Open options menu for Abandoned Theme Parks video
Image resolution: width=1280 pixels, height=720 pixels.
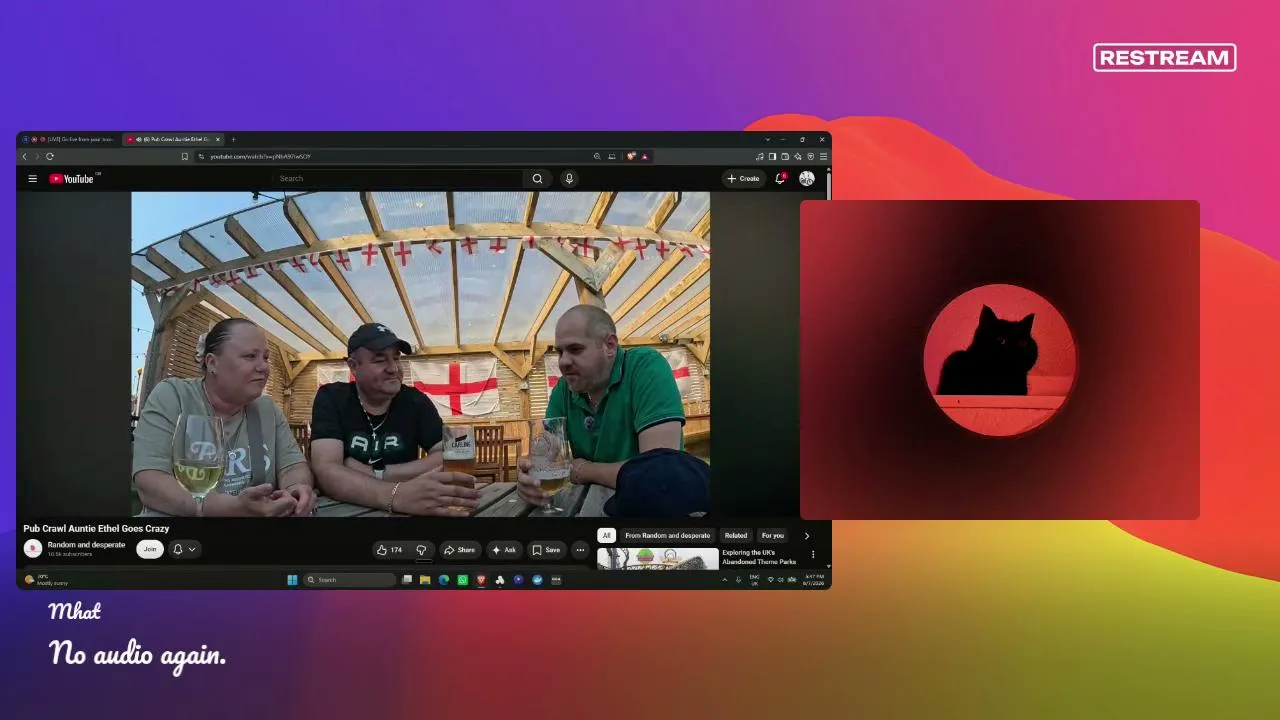(813, 554)
